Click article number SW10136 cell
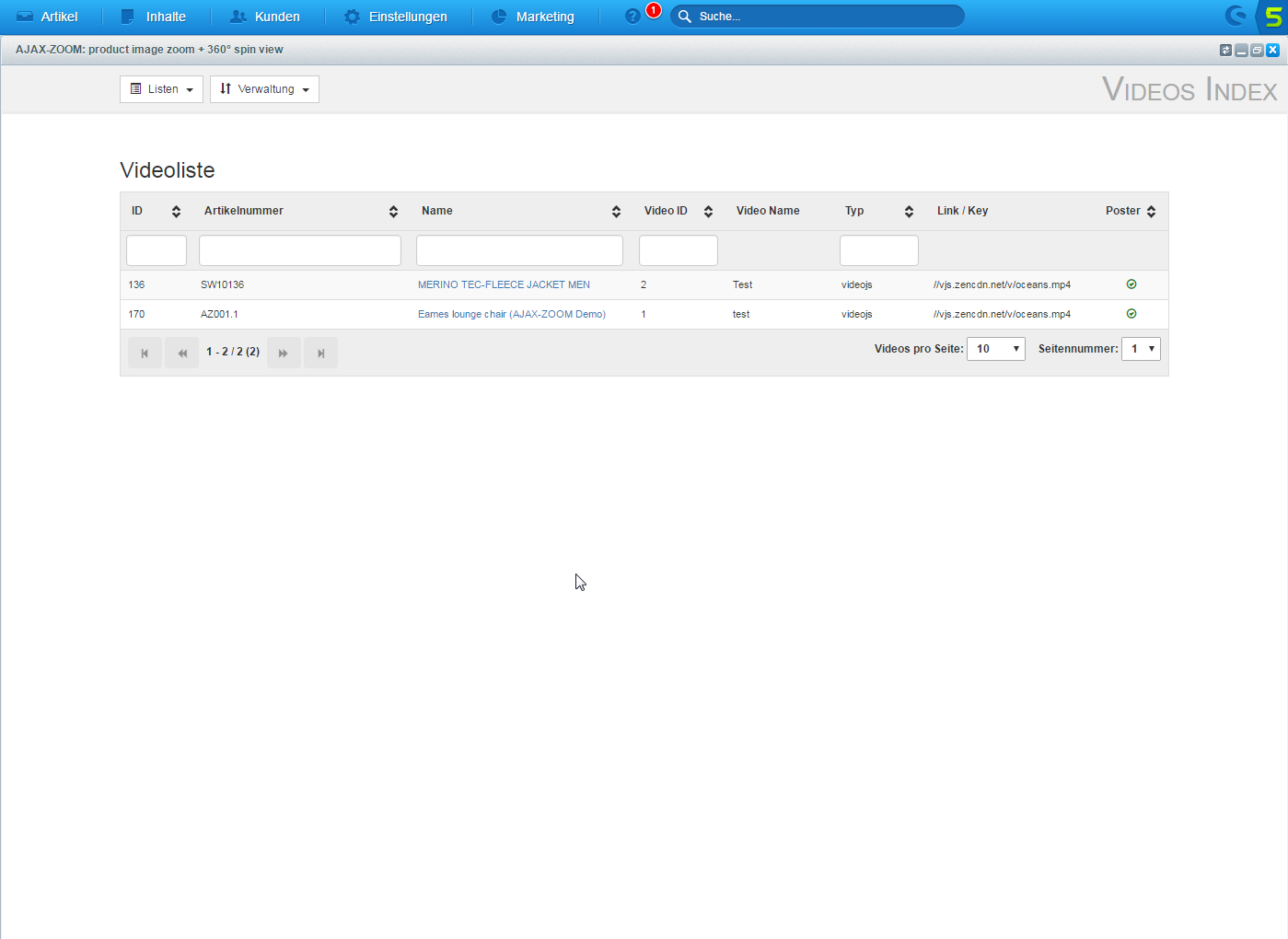 coord(222,285)
